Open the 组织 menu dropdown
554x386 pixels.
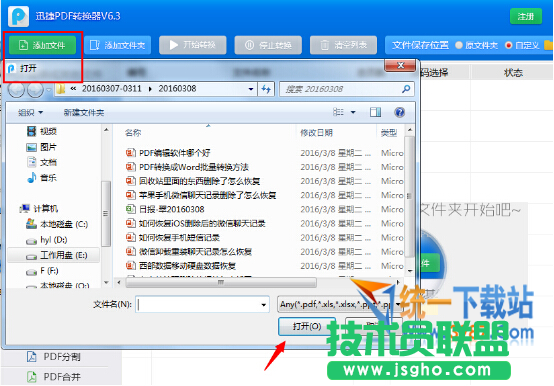(30, 113)
